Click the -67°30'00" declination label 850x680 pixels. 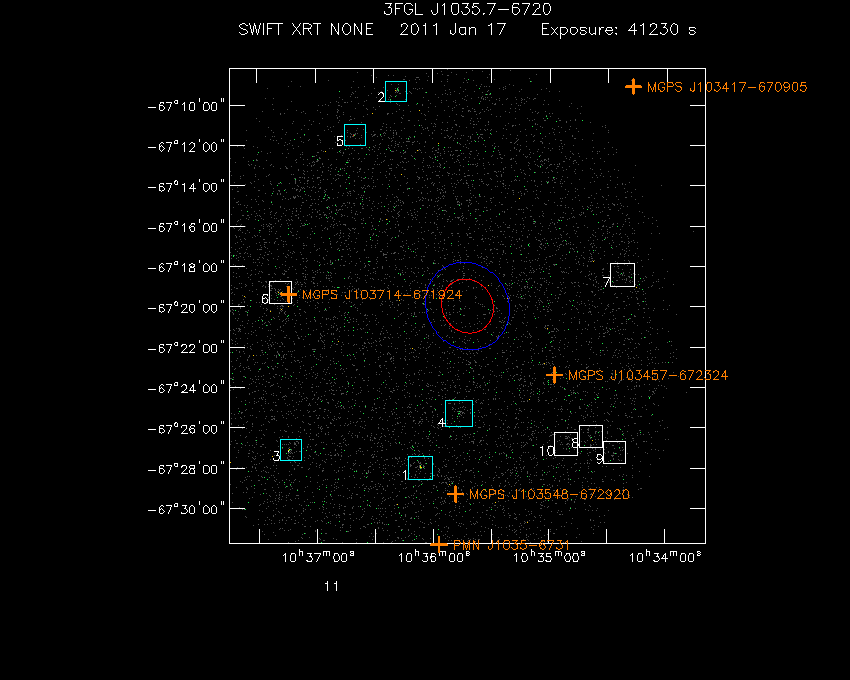tap(186, 510)
